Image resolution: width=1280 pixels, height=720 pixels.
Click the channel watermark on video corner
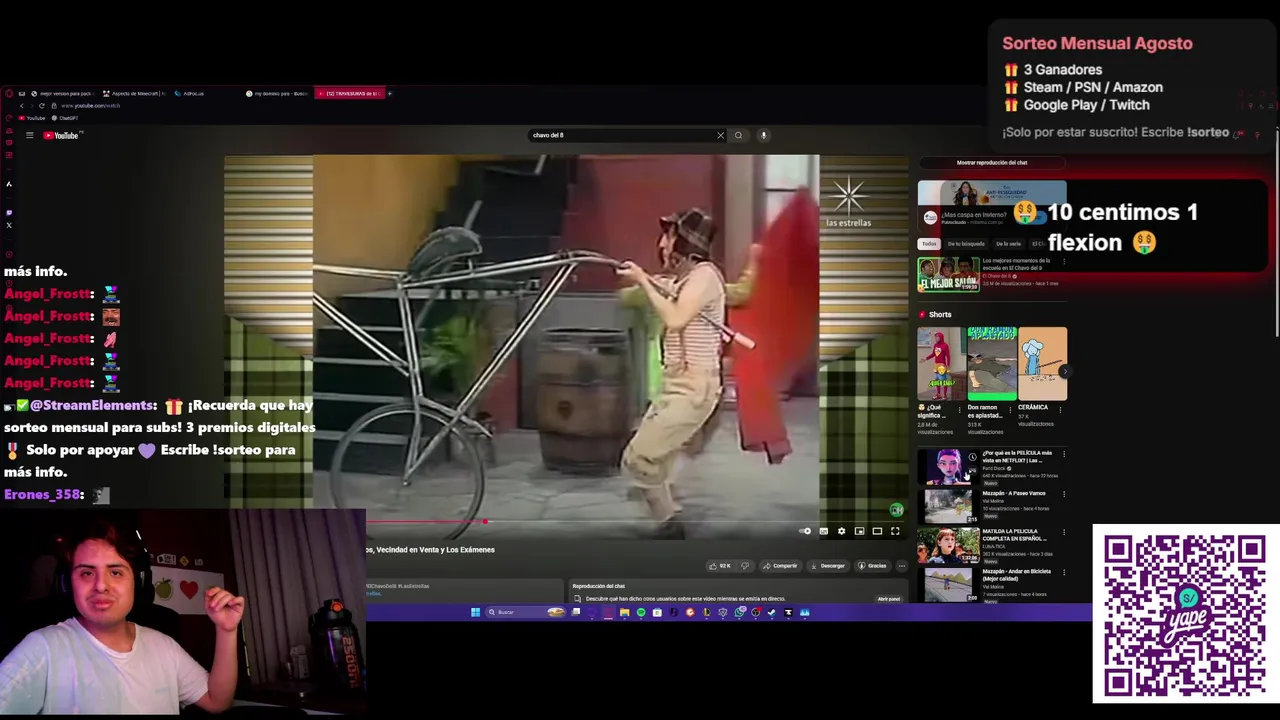(896, 510)
